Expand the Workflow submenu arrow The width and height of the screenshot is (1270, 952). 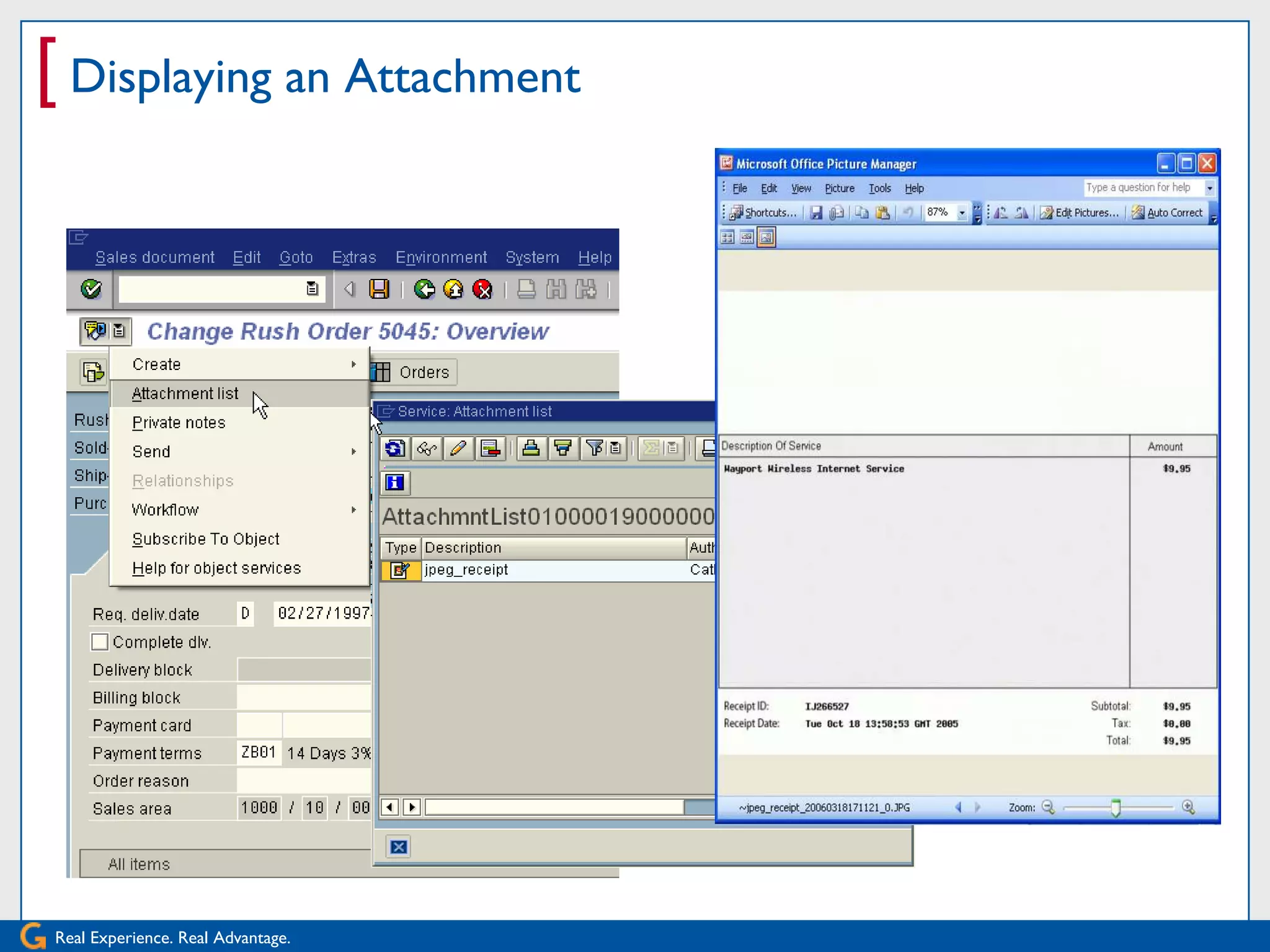pos(353,510)
